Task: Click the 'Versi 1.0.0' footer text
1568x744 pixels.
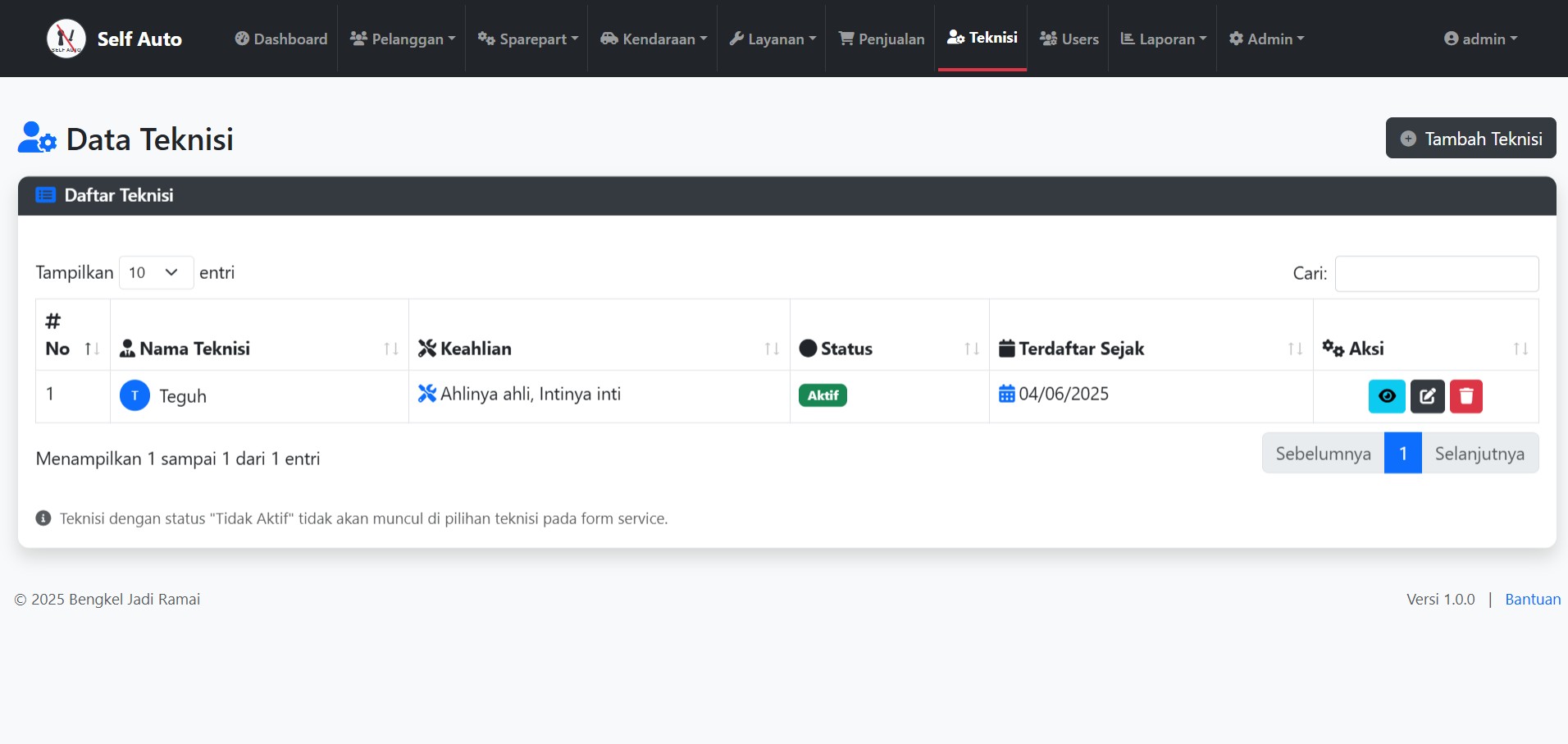Action: coord(1440,600)
